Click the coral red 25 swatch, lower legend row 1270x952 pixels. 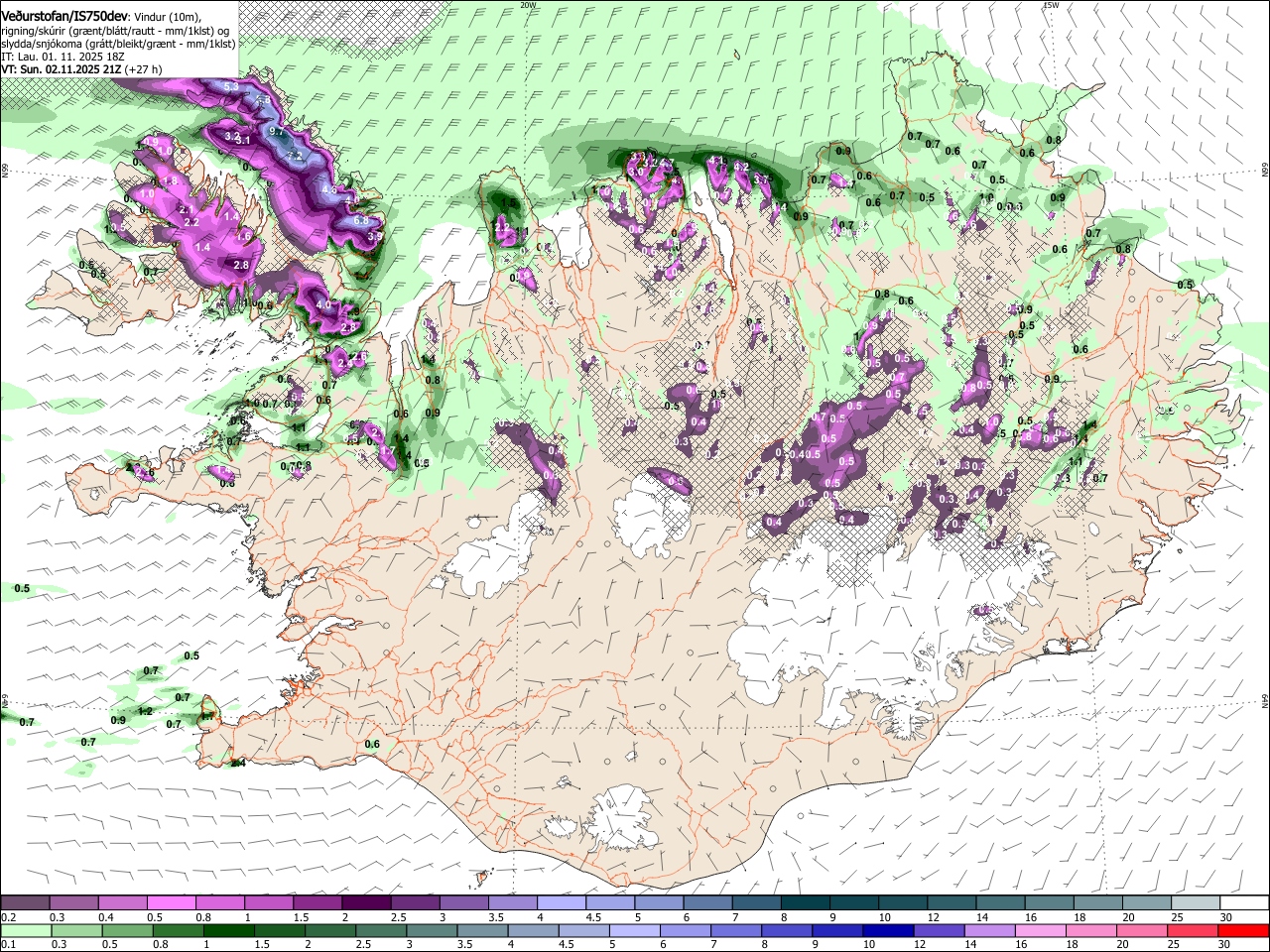point(1192,930)
